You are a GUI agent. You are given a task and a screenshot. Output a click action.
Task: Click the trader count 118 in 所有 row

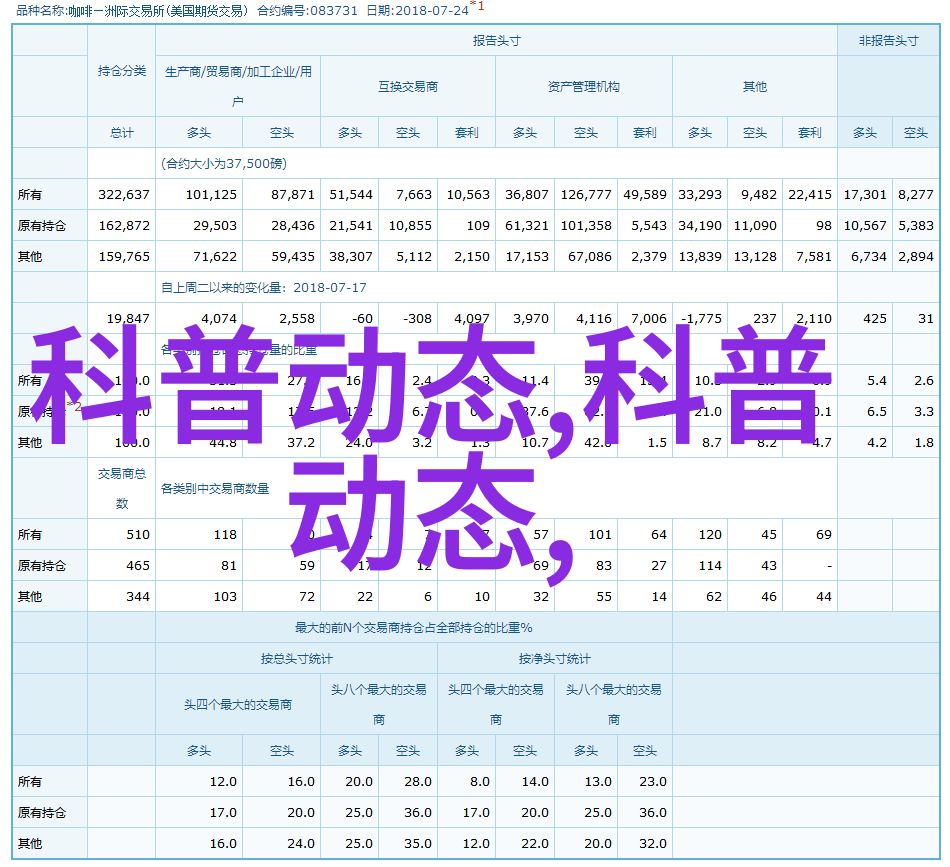tap(225, 534)
